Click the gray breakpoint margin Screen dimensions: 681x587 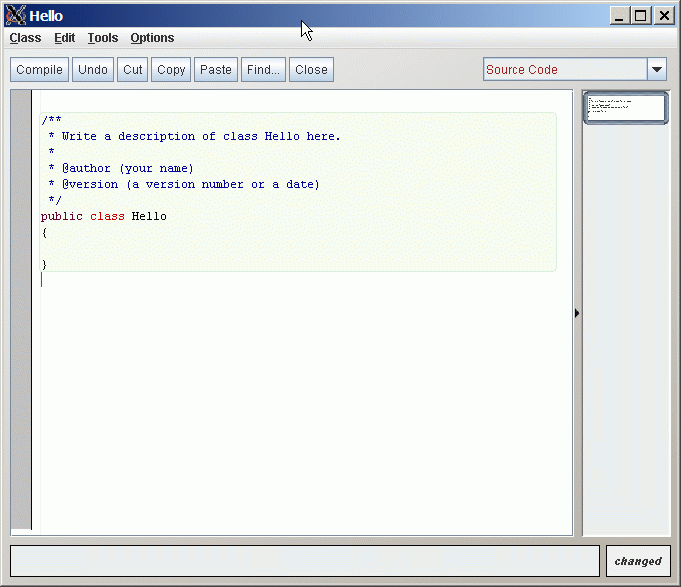(x=20, y=310)
